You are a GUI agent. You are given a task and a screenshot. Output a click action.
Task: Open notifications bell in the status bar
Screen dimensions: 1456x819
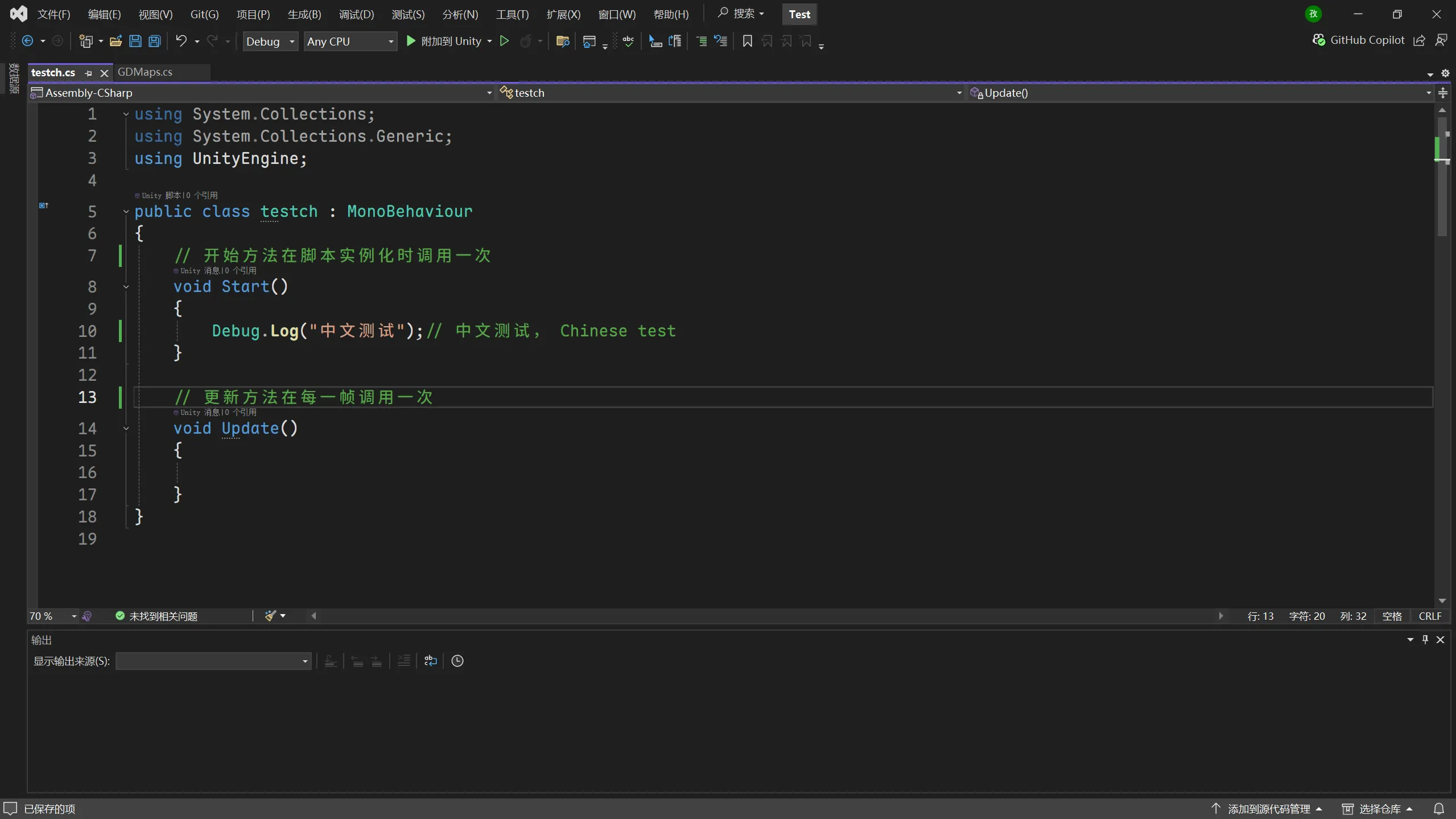tap(1438, 808)
